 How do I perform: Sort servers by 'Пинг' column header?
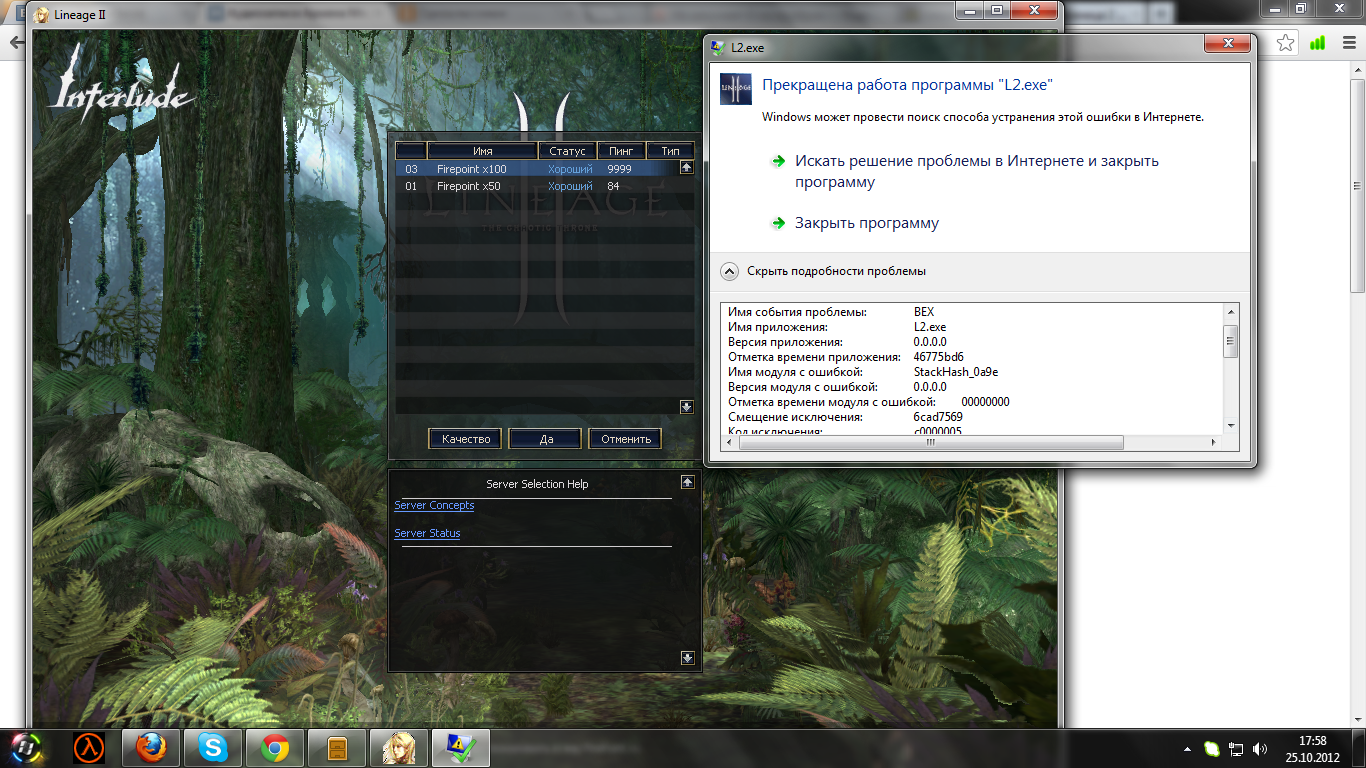click(620, 151)
